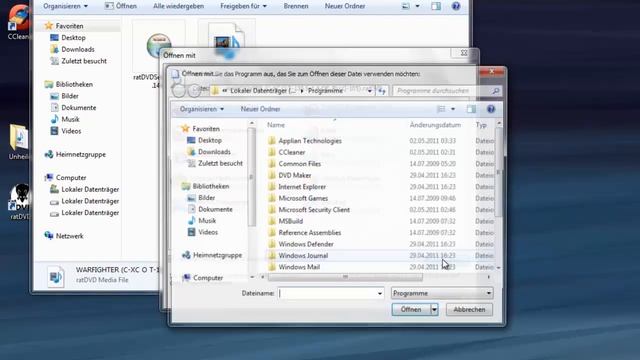The width and height of the screenshot is (640, 360).
Task: Click refresh button beside address bar
Action: coord(382,91)
